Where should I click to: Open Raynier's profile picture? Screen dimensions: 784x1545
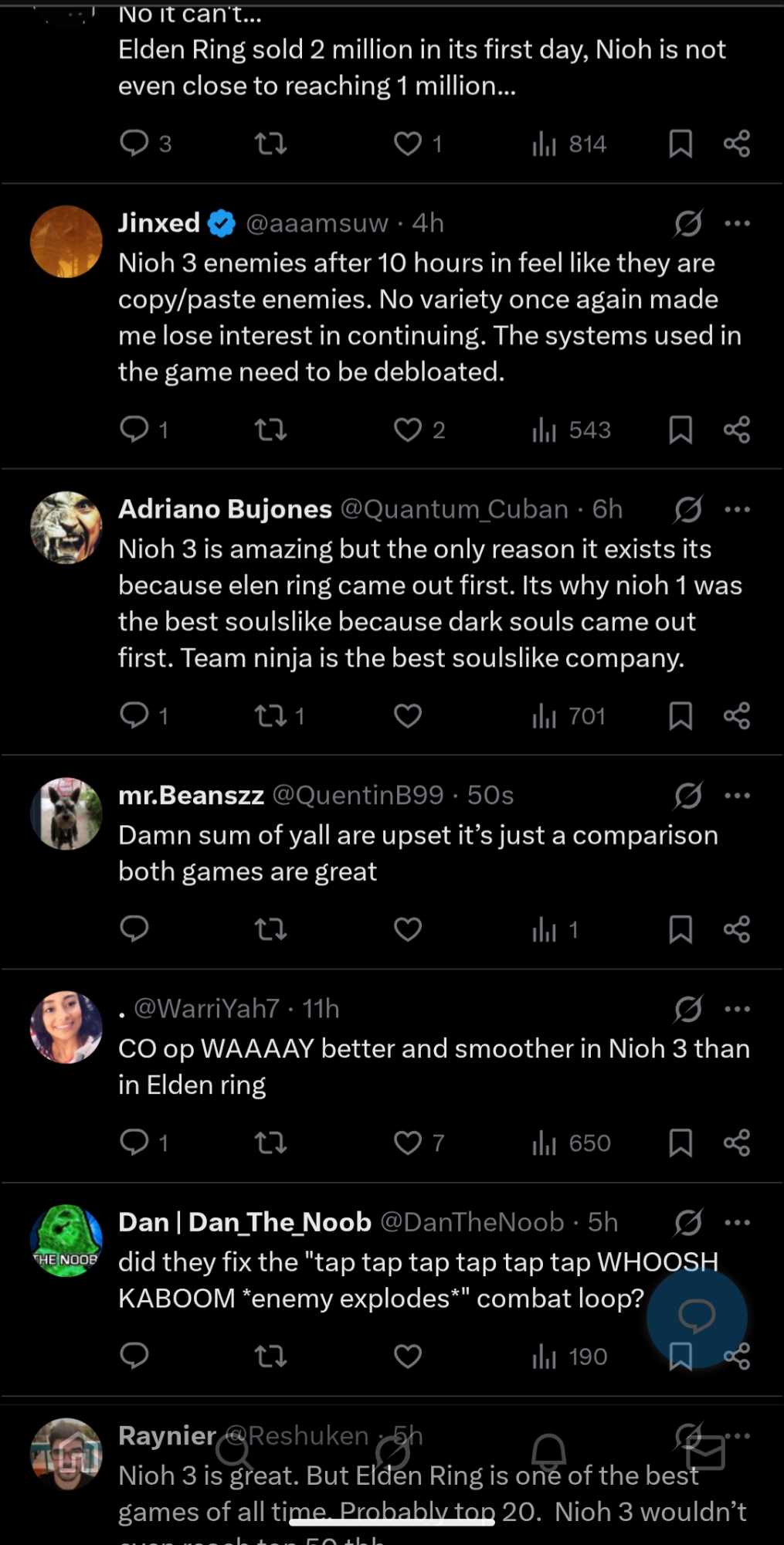[x=66, y=1454]
